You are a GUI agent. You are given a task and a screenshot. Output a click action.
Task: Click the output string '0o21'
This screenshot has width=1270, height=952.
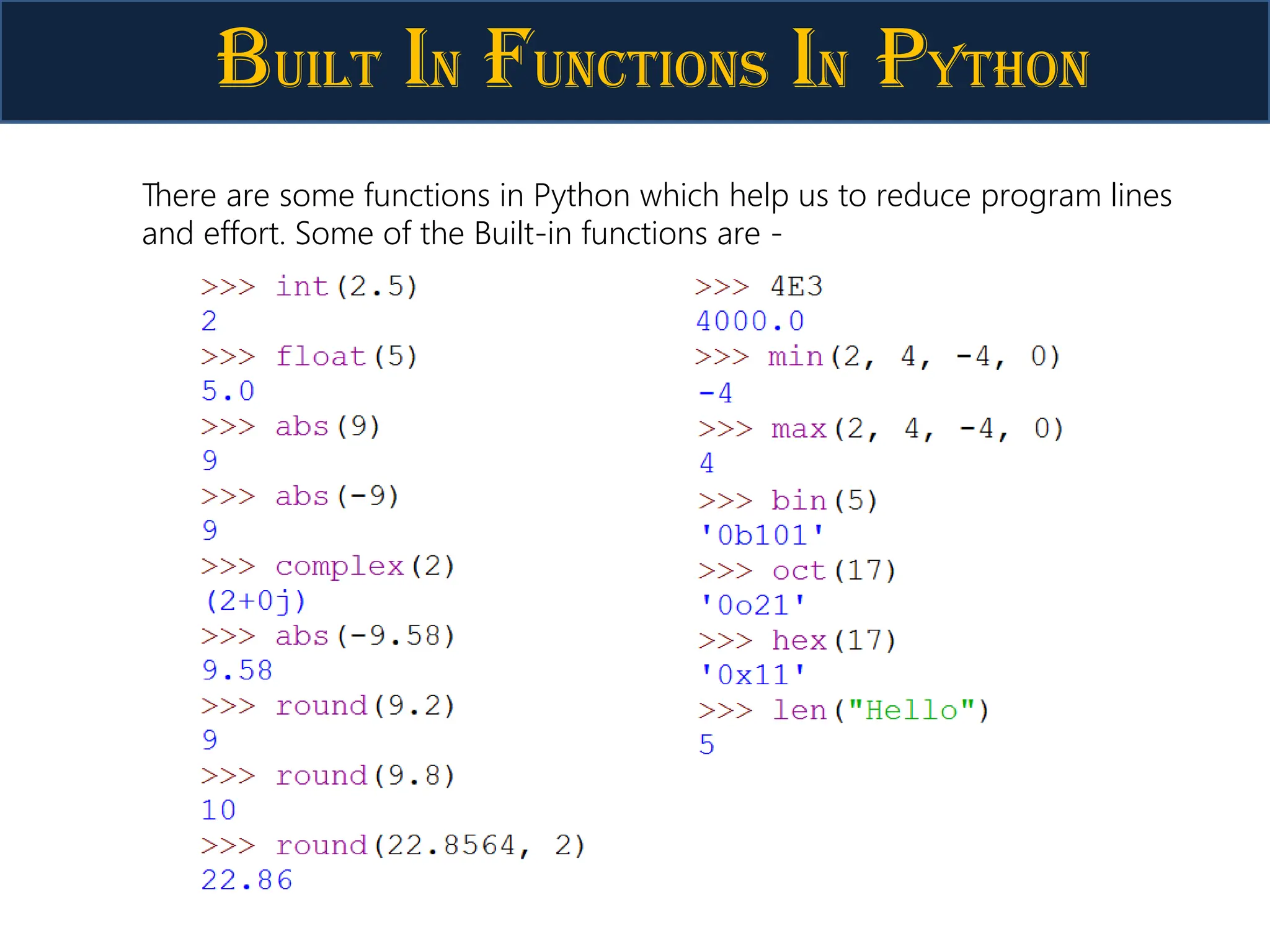pos(753,606)
